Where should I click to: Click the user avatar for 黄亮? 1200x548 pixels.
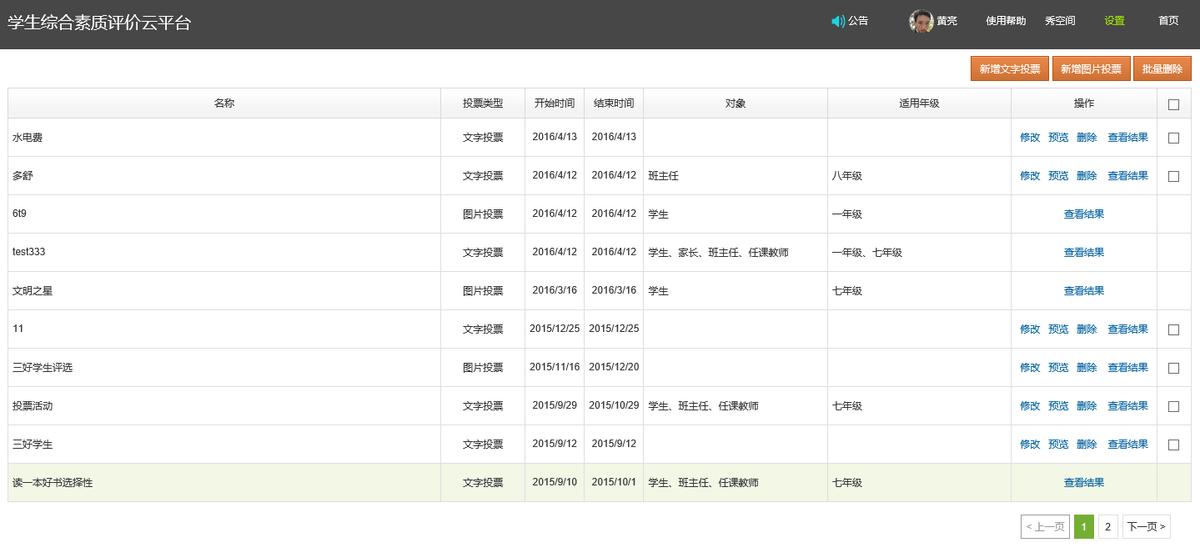[x=921, y=21]
